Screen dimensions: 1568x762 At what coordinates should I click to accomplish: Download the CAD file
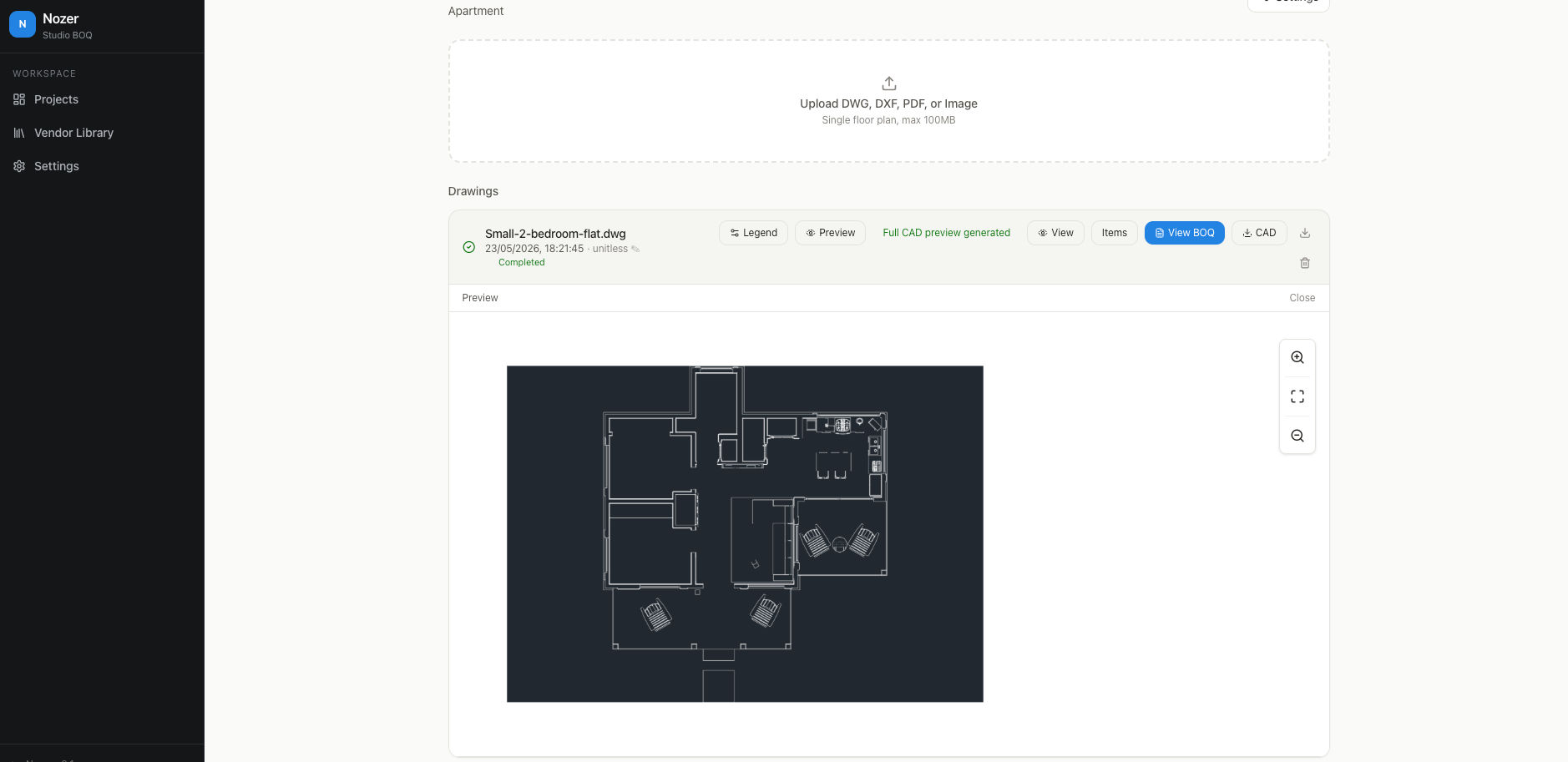tap(1259, 233)
